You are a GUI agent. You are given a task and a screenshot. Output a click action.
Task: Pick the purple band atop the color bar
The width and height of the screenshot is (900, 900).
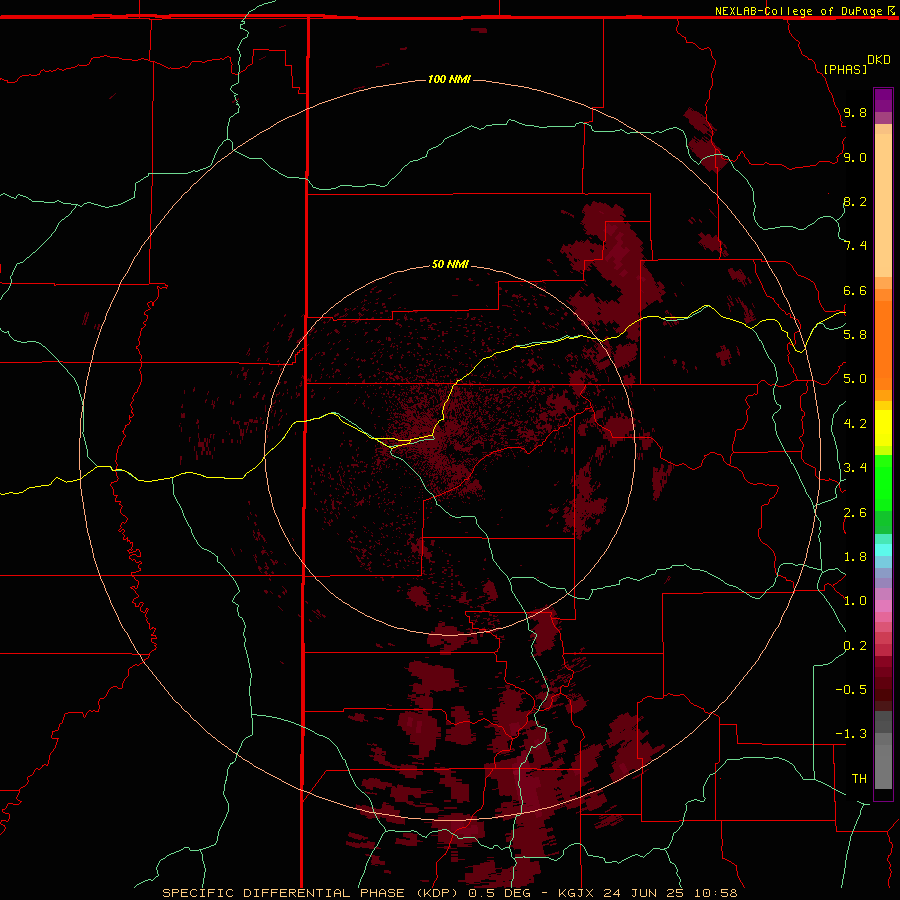pos(883,100)
